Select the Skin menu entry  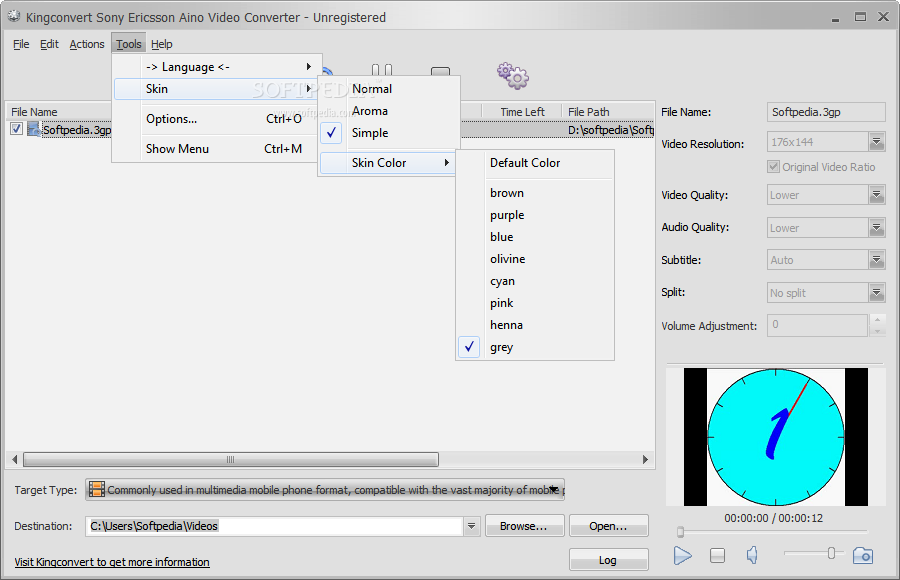pyautogui.click(x=217, y=88)
